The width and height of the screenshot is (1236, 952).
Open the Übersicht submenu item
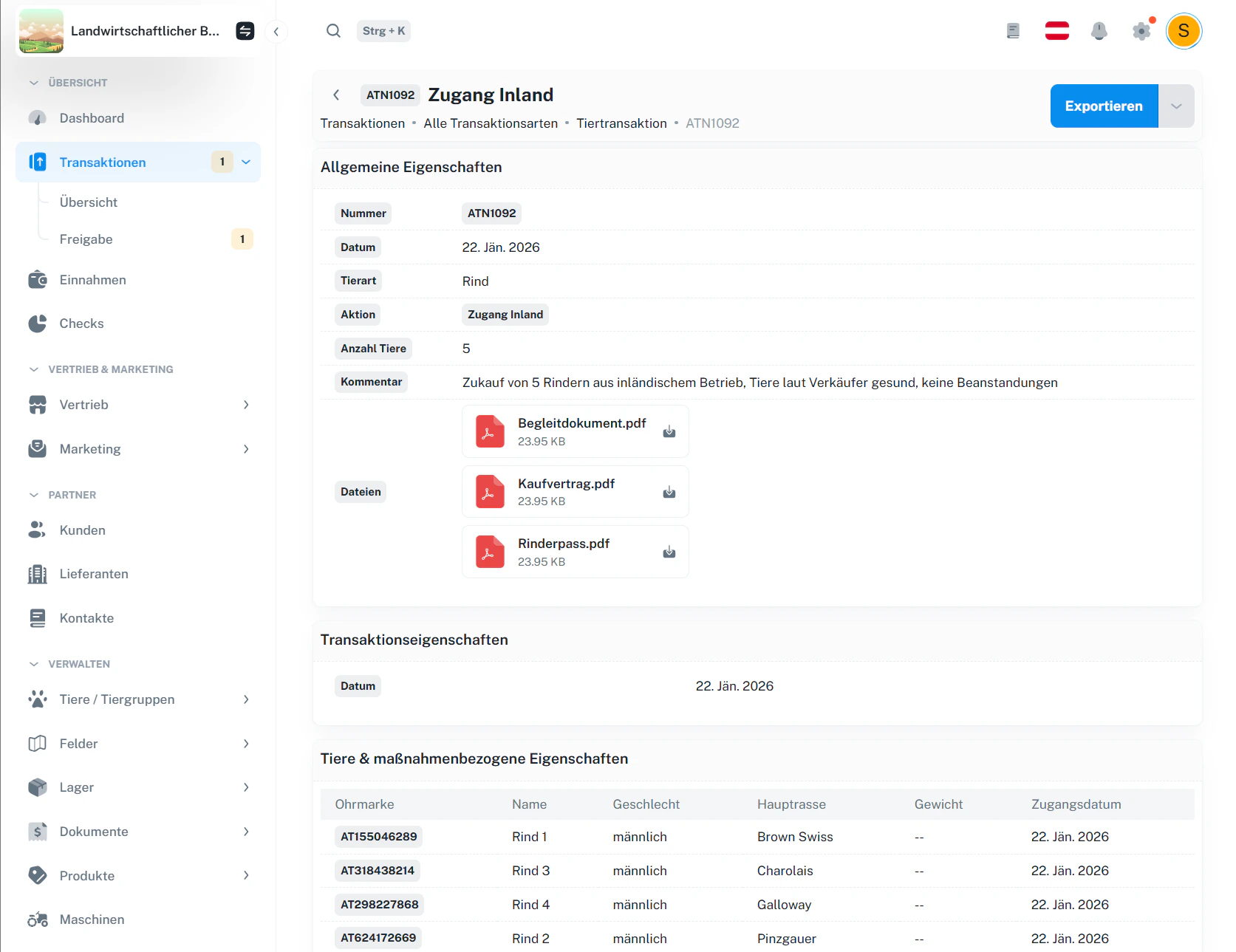click(x=88, y=202)
